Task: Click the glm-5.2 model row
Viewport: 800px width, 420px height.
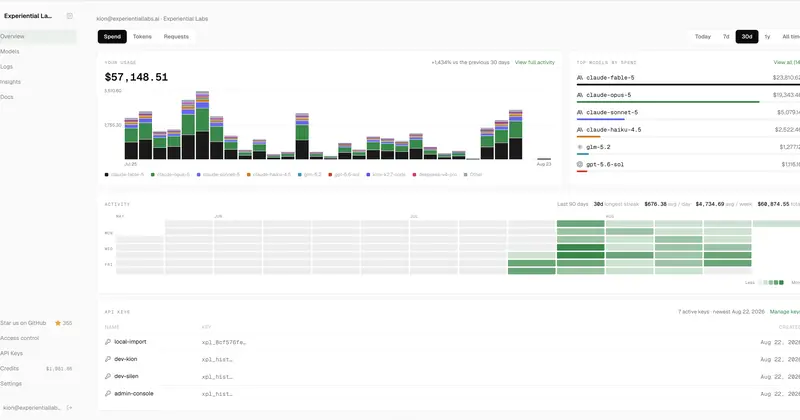Action: click(x=688, y=148)
